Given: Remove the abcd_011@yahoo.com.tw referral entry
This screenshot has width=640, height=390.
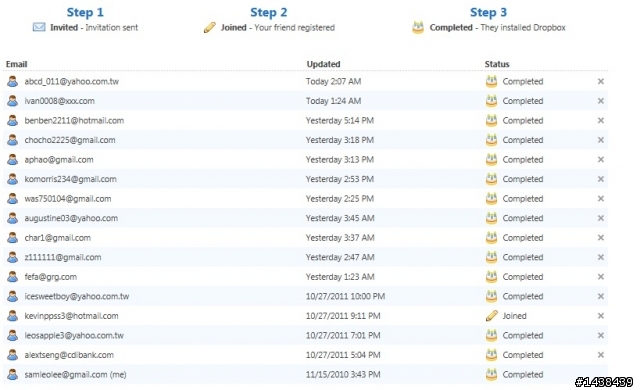Looking at the screenshot, I should (x=600, y=81).
